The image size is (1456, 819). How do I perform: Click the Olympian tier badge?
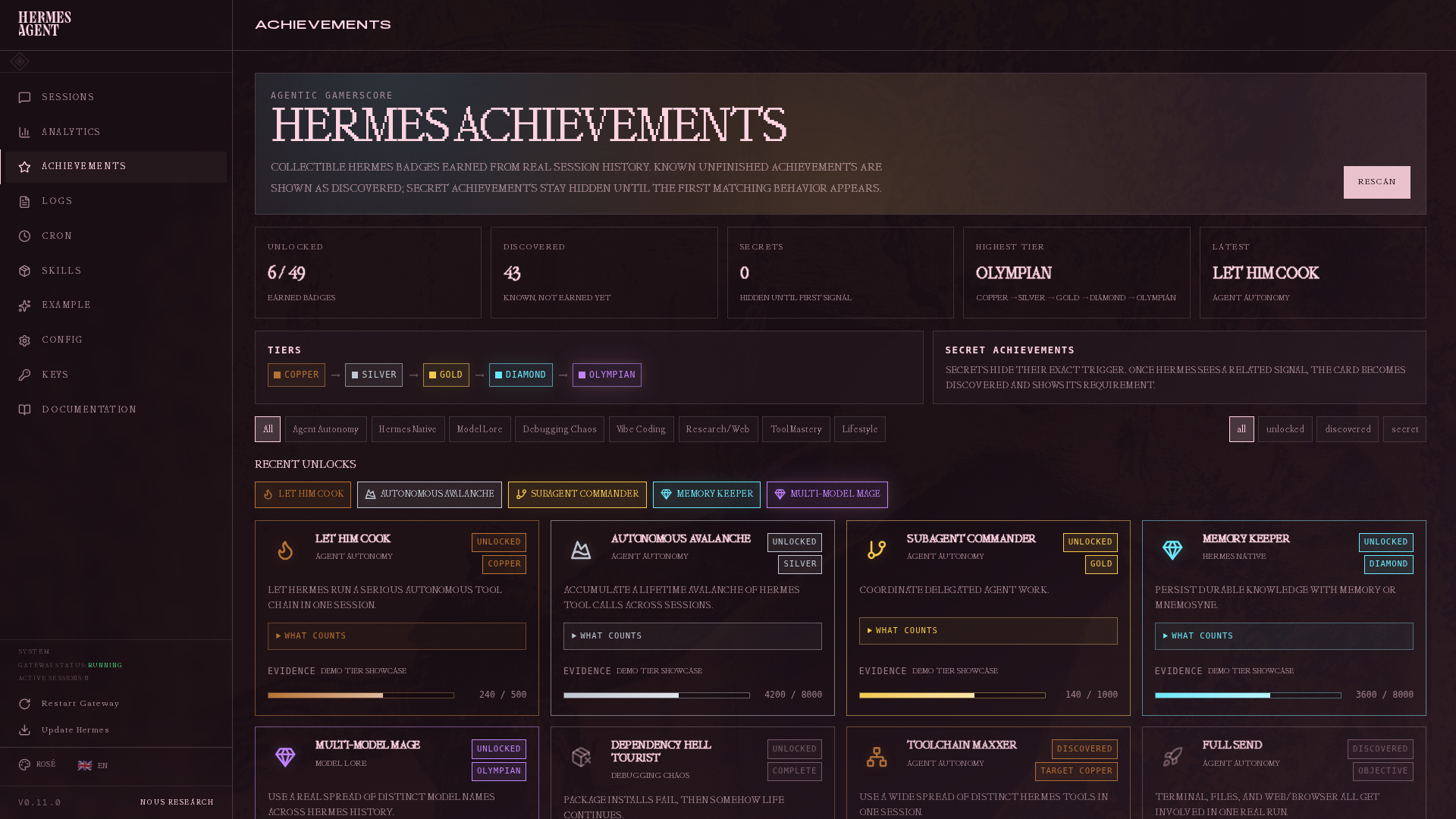(607, 375)
